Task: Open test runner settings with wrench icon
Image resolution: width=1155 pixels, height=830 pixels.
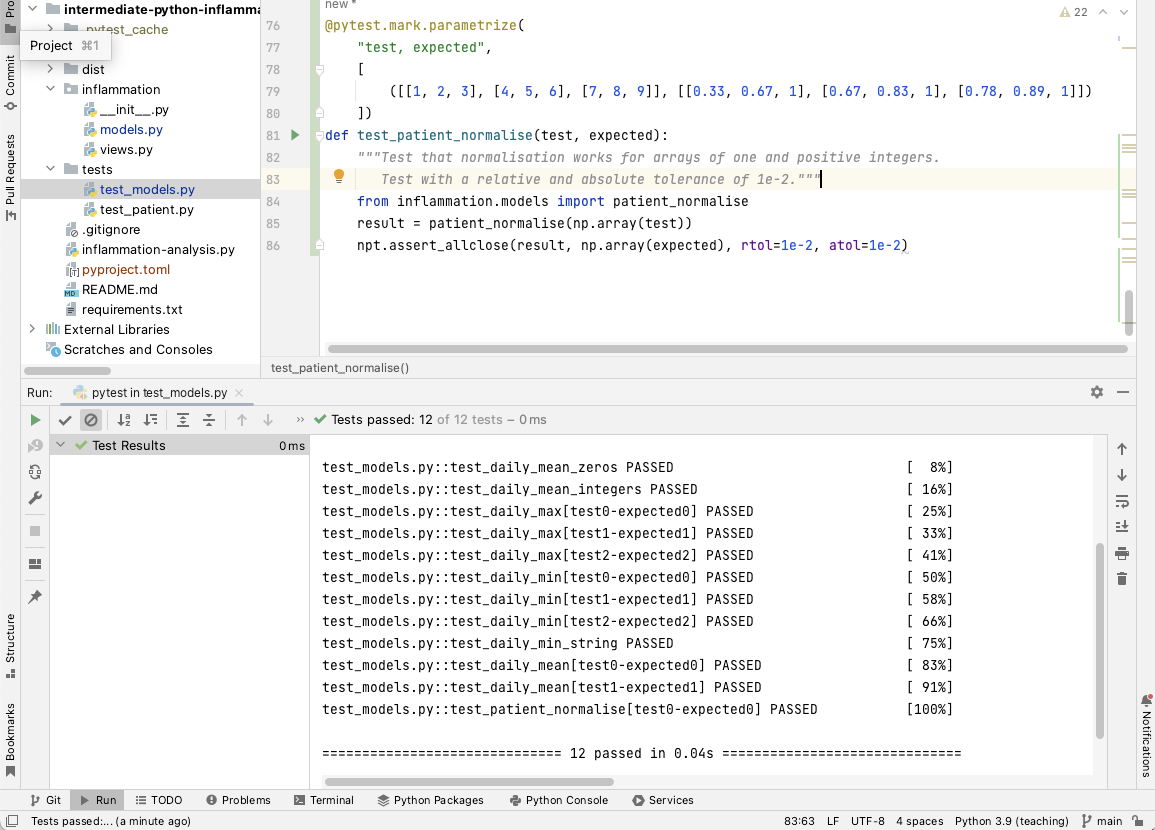Action: pyautogui.click(x=35, y=498)
